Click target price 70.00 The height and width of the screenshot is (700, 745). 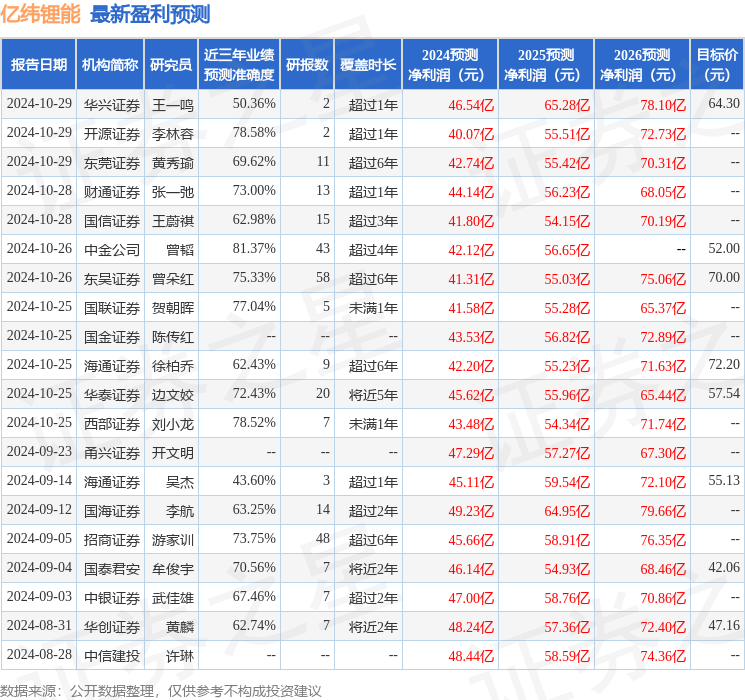[724, 278]
